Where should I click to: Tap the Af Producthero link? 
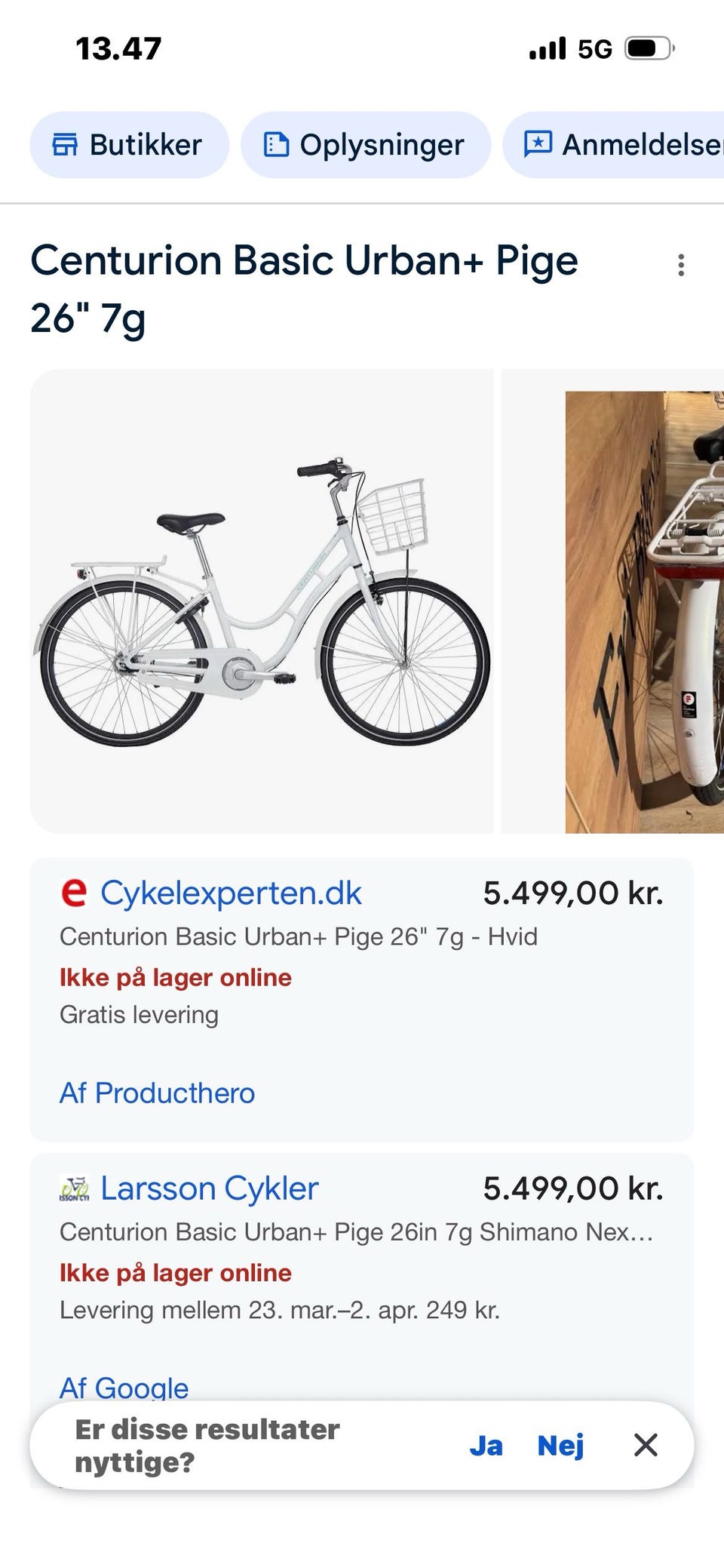[157, 1093]
